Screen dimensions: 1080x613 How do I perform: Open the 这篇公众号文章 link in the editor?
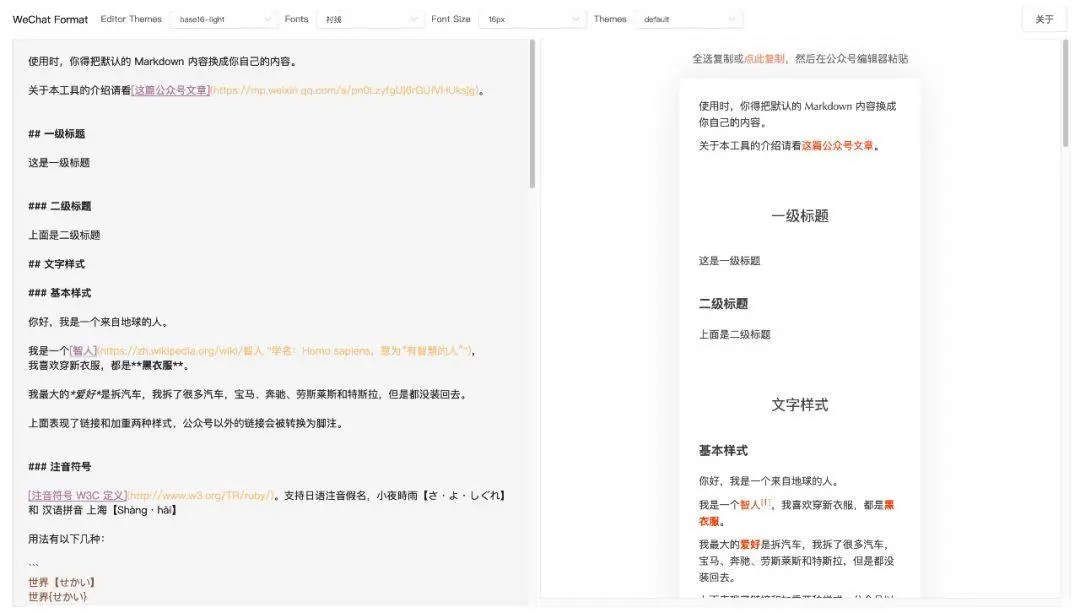pyautogui.click(x=169, y=88)
